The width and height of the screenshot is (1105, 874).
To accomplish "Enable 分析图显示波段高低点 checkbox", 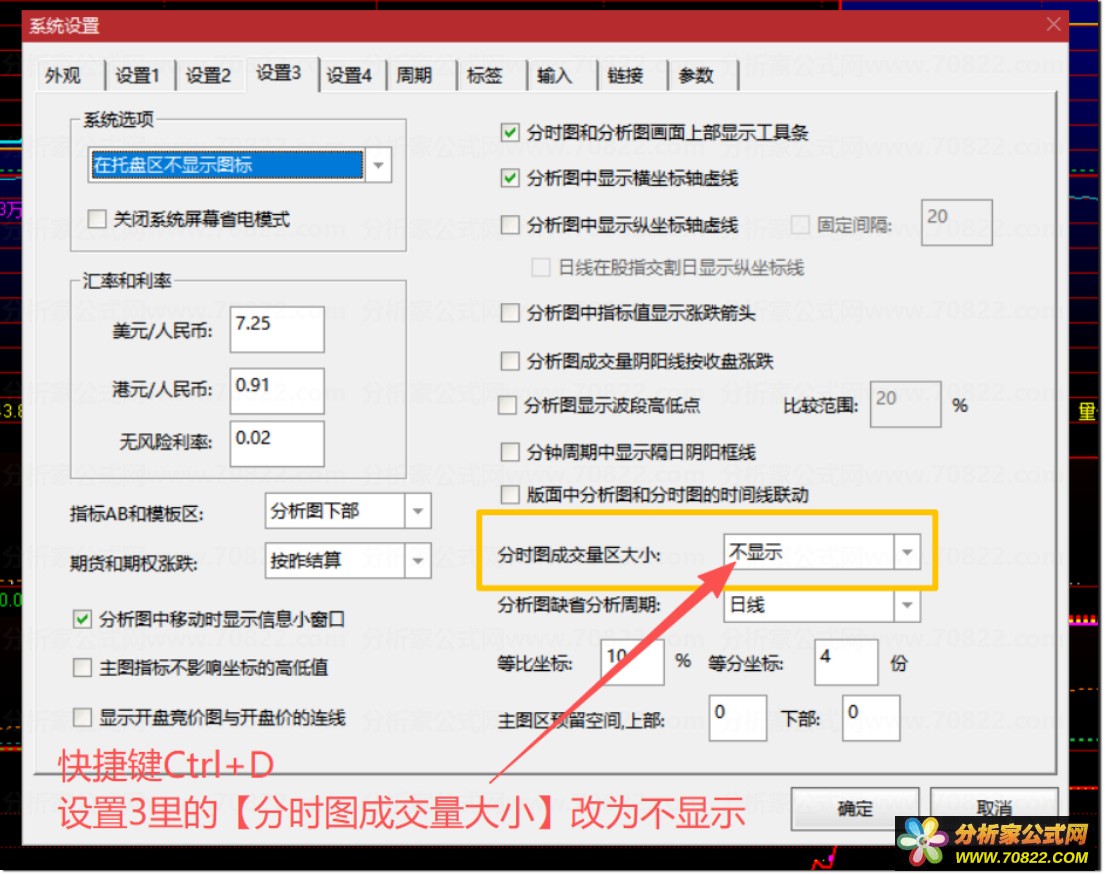I will click(x=507, y=405).
